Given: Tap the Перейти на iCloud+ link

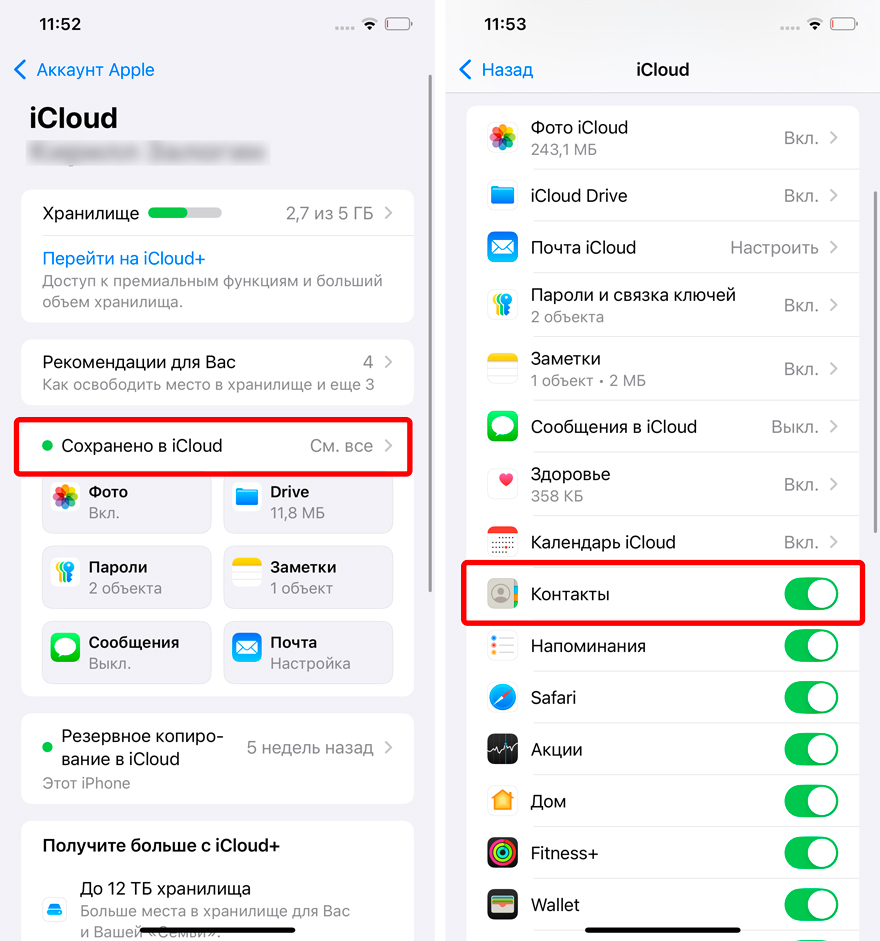Looking at the screenshot, I should click(124, 259).
